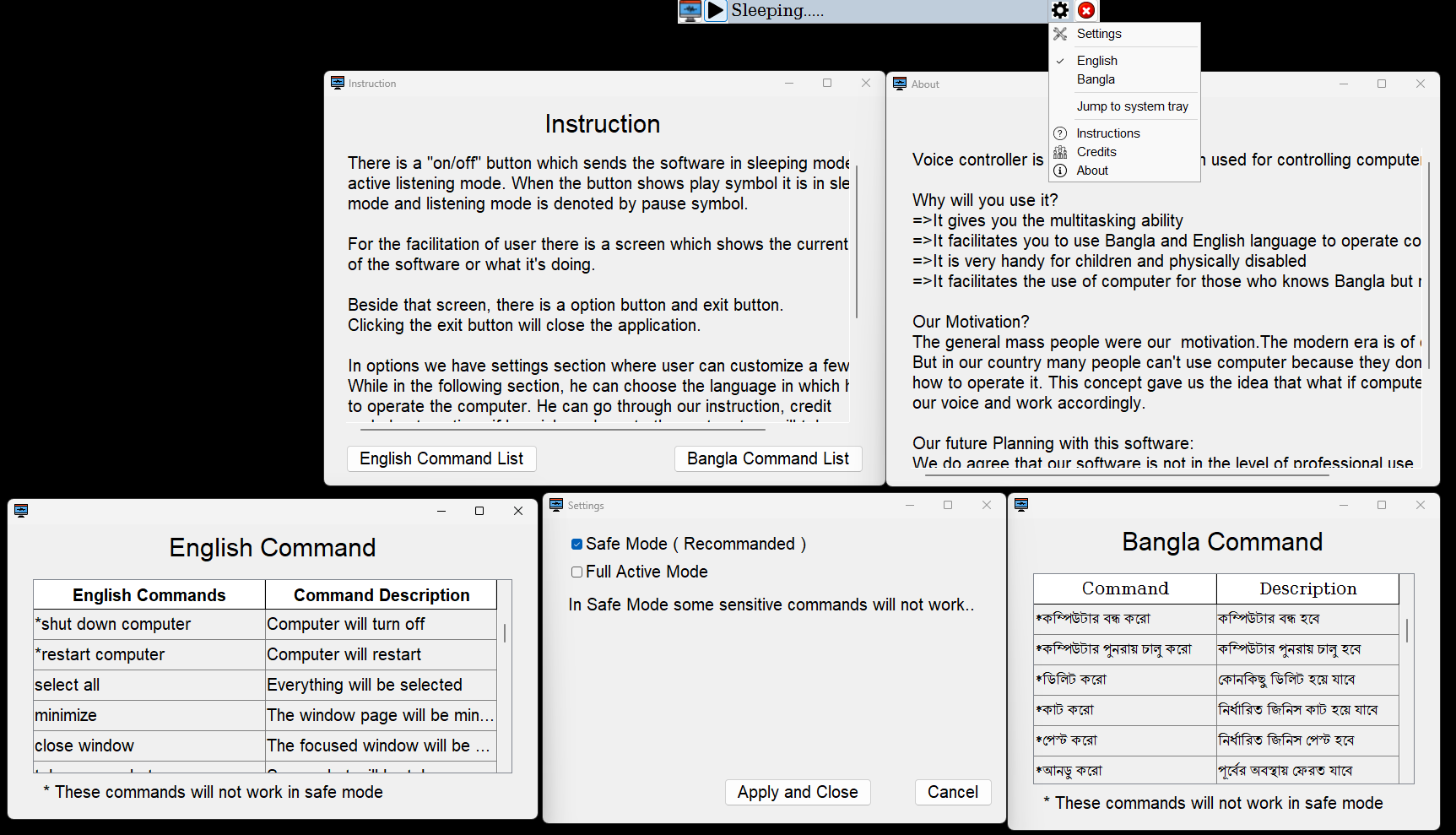
Task: Click the red exit application icon
Action: (x=1086, y=10)
